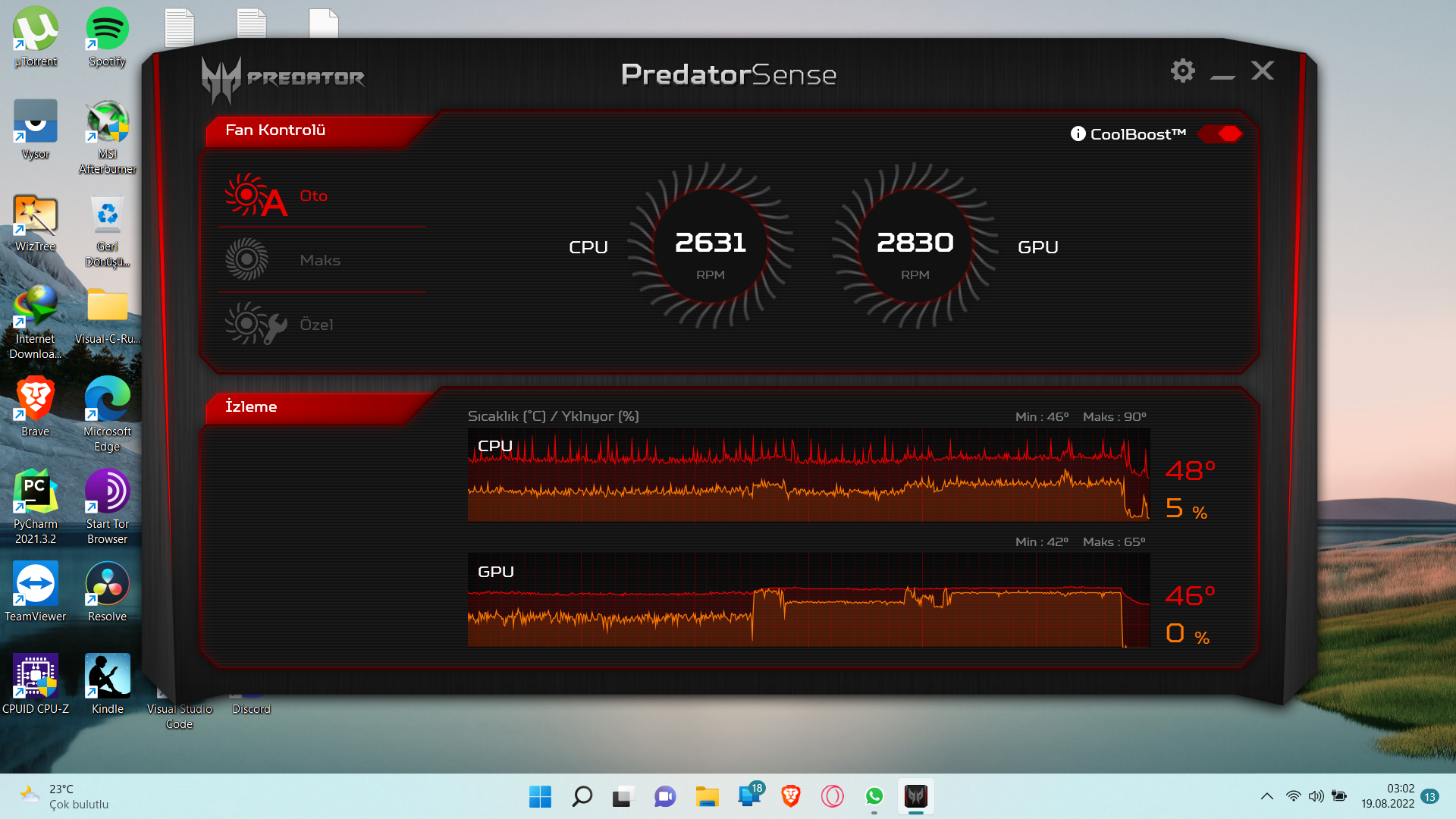Click the CPU temperature graph
Image resolution: width=1456 pixels, height=819 pixels.
point(808,475)
